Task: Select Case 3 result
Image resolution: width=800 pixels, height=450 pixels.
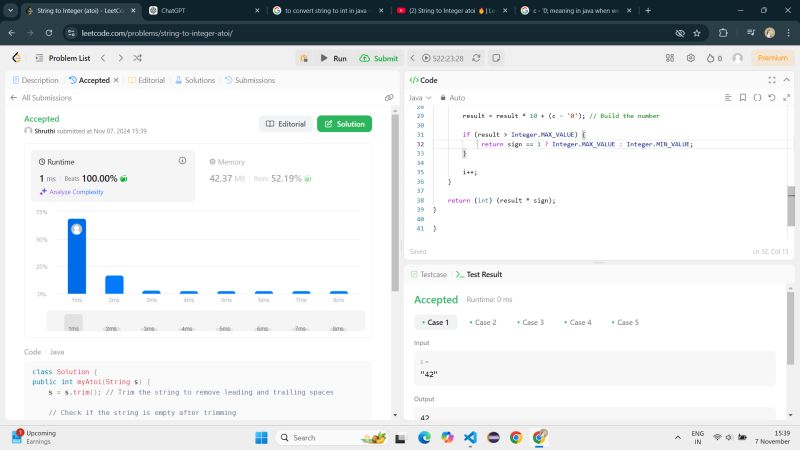Action: pyautogui.click(x=530, y=322)
